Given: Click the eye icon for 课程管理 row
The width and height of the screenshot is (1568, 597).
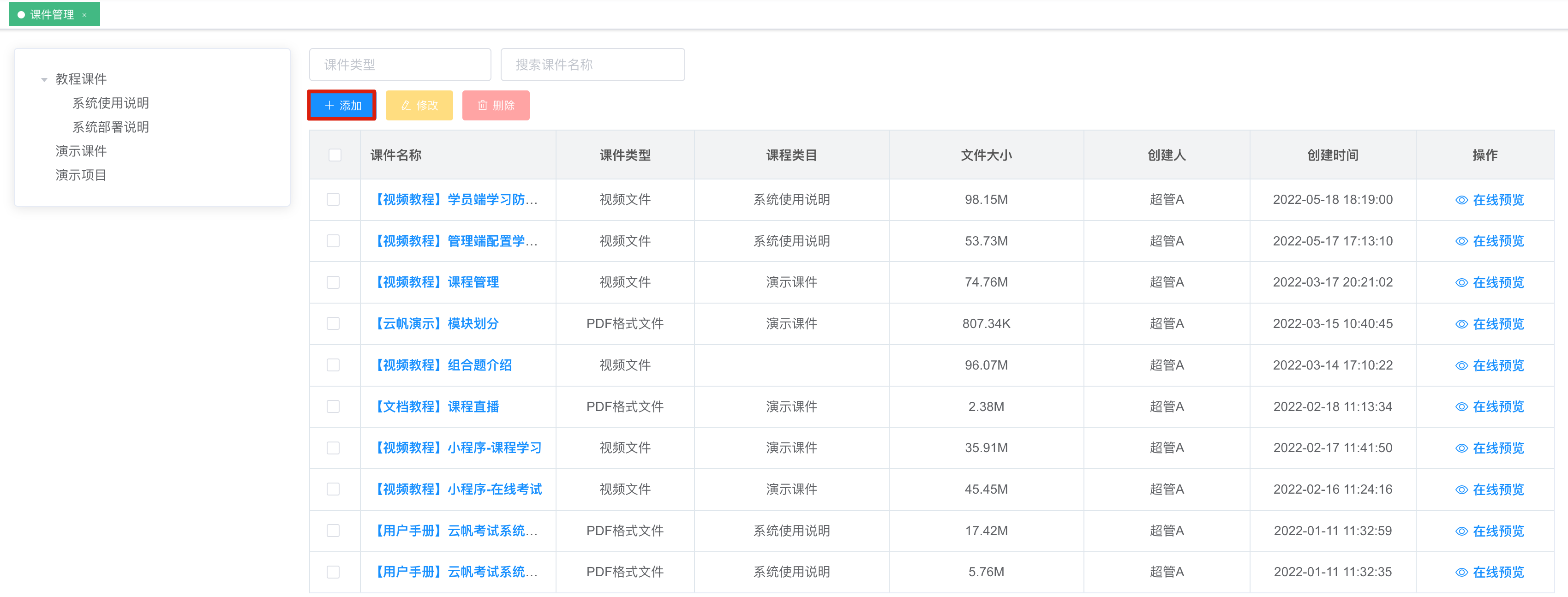Looking at the screenshot, I should 1461,282.
